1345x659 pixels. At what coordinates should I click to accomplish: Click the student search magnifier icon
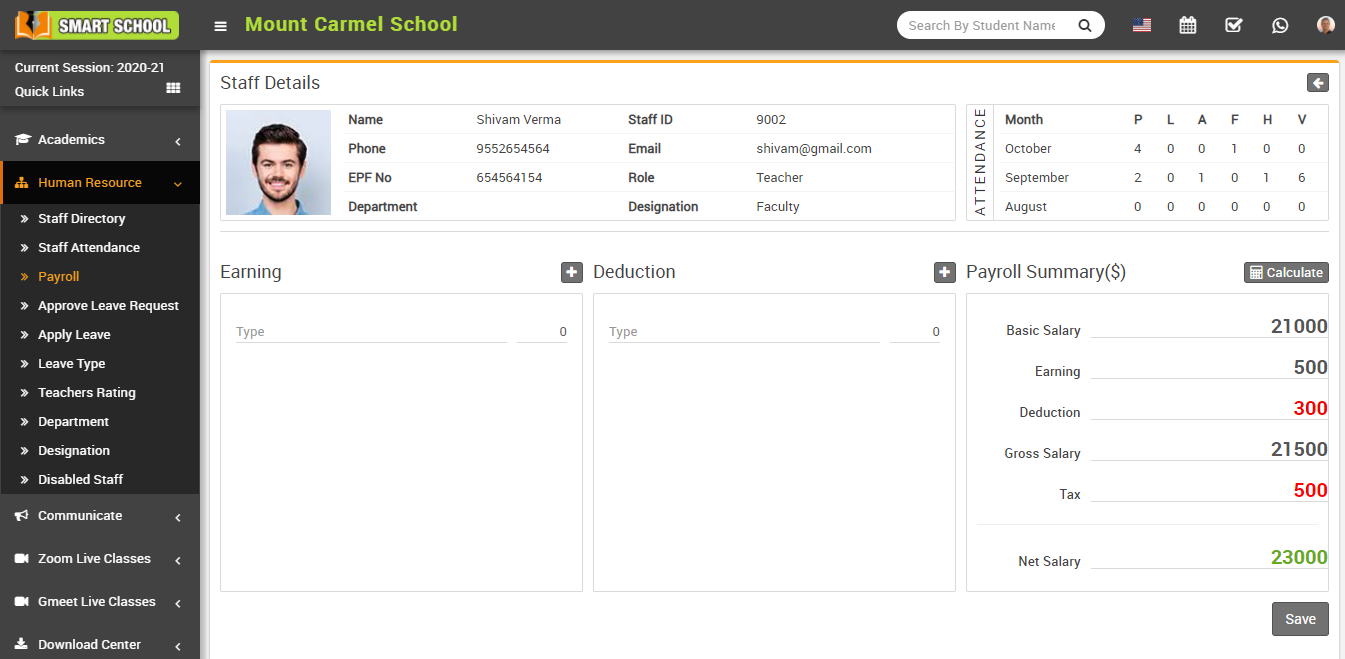coord(1085,25)
